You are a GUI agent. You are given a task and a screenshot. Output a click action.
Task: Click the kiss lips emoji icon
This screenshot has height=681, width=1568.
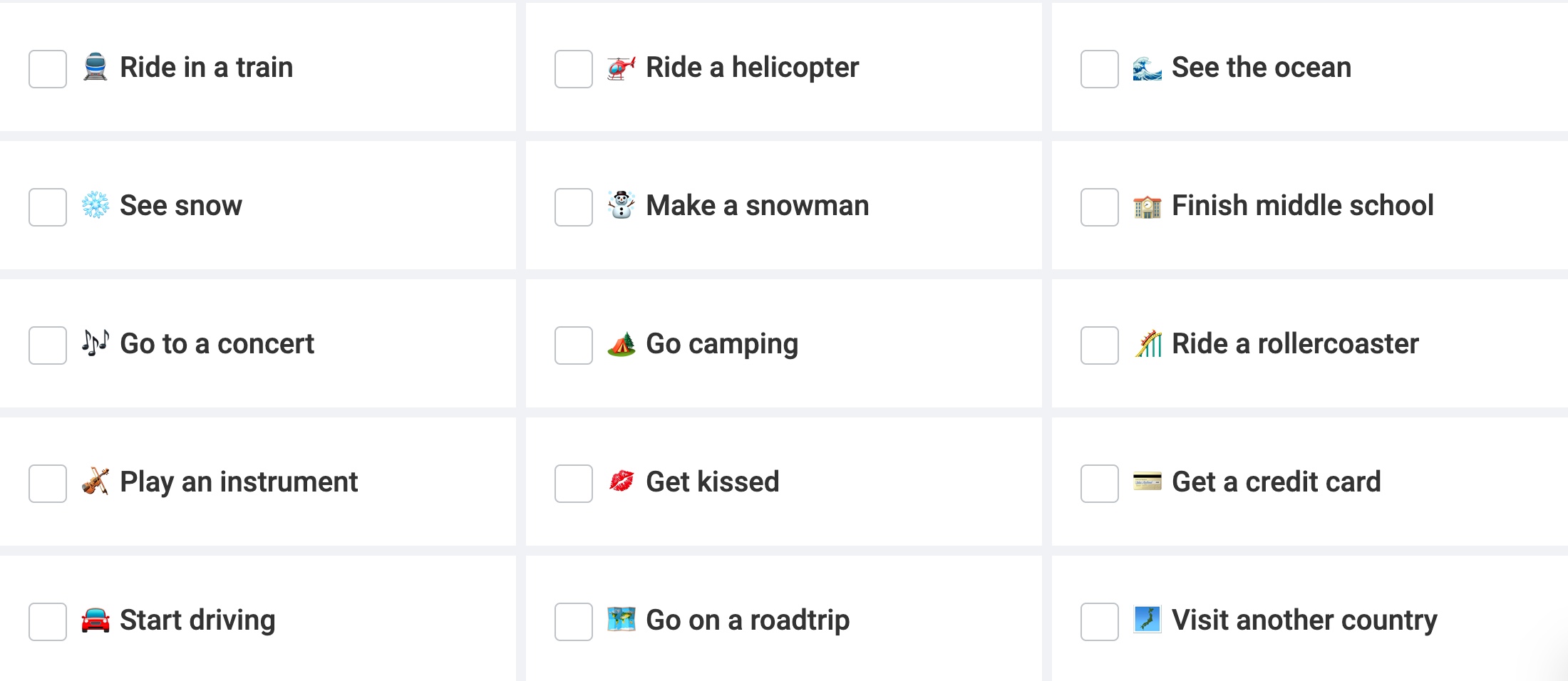pos(621,482)
